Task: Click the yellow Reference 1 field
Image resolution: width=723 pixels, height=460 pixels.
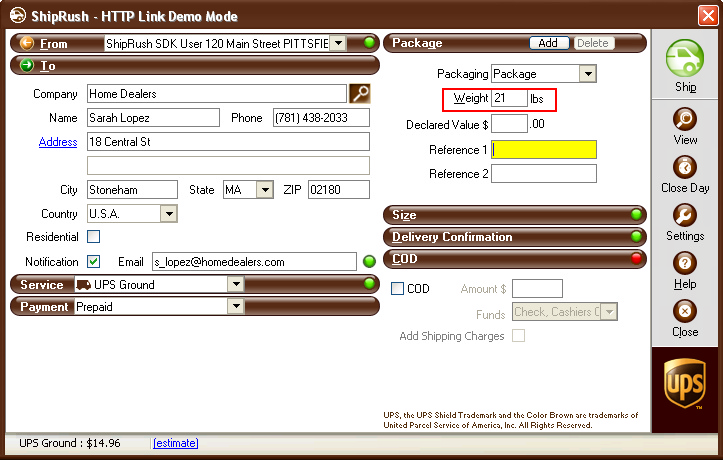Action: [x=544, y=150]
